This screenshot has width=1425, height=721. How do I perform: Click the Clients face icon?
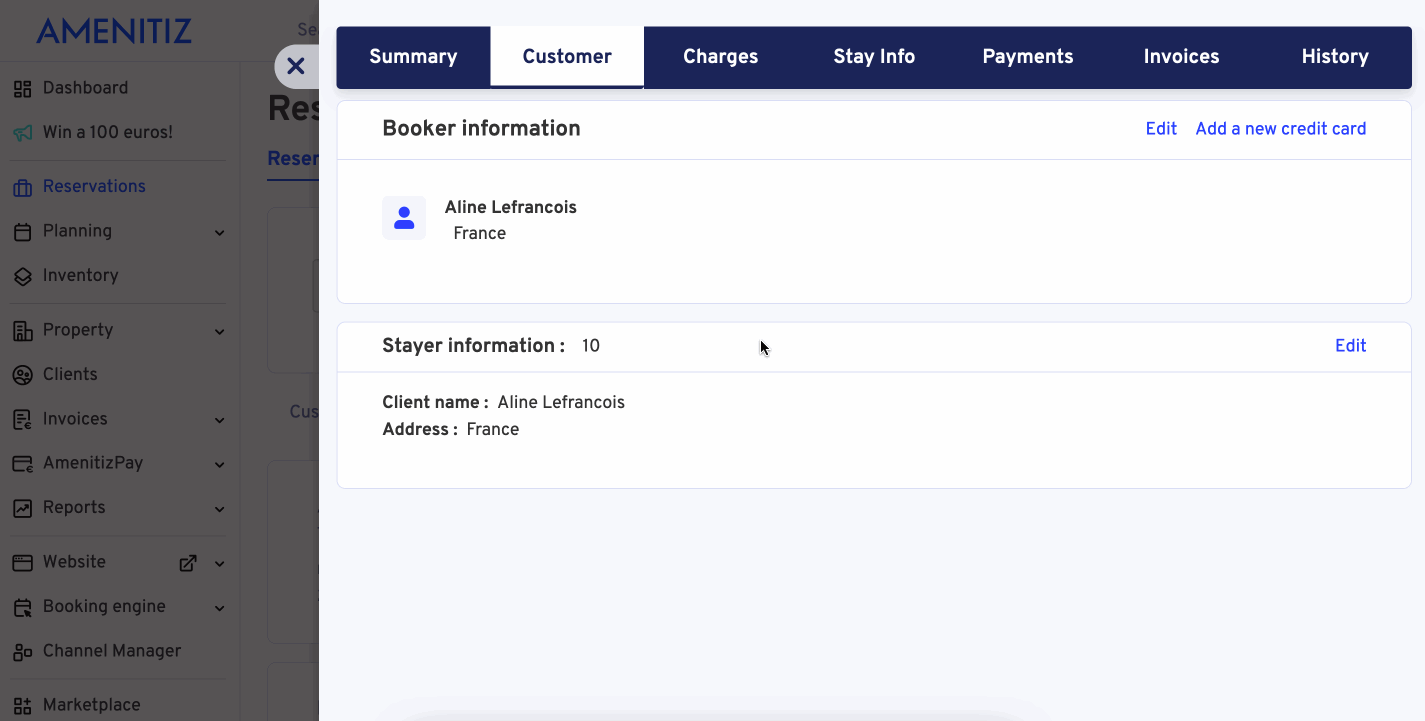22,375
